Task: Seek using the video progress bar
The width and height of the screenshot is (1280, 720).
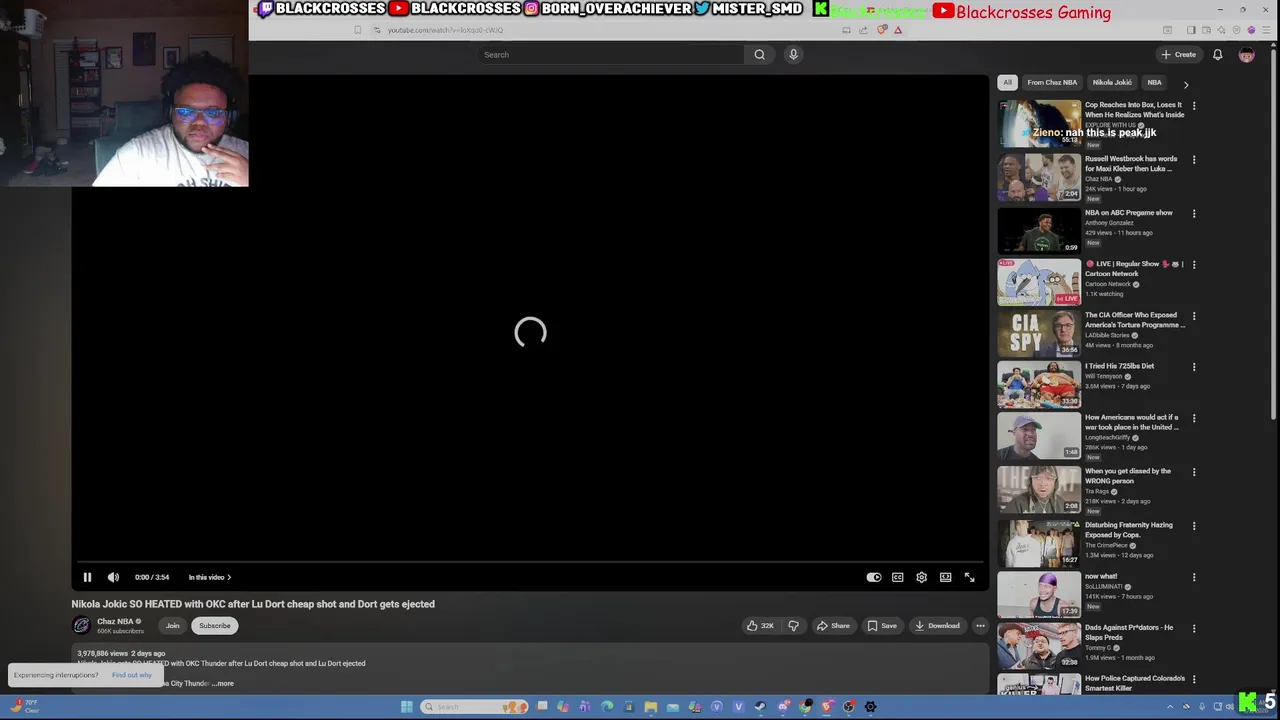Action: click(530, 562)
